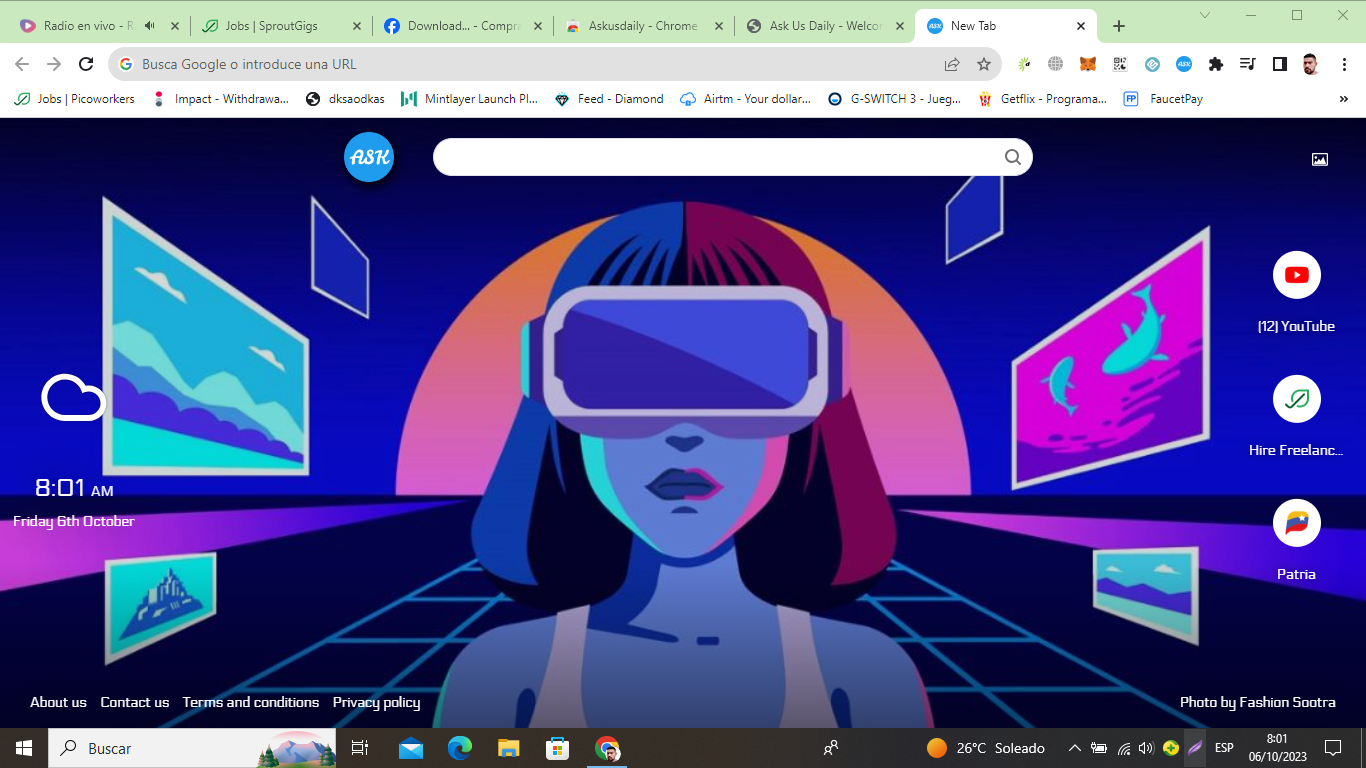
Task: Click the YouTube shortcut icon
Action: point(1296,275)
